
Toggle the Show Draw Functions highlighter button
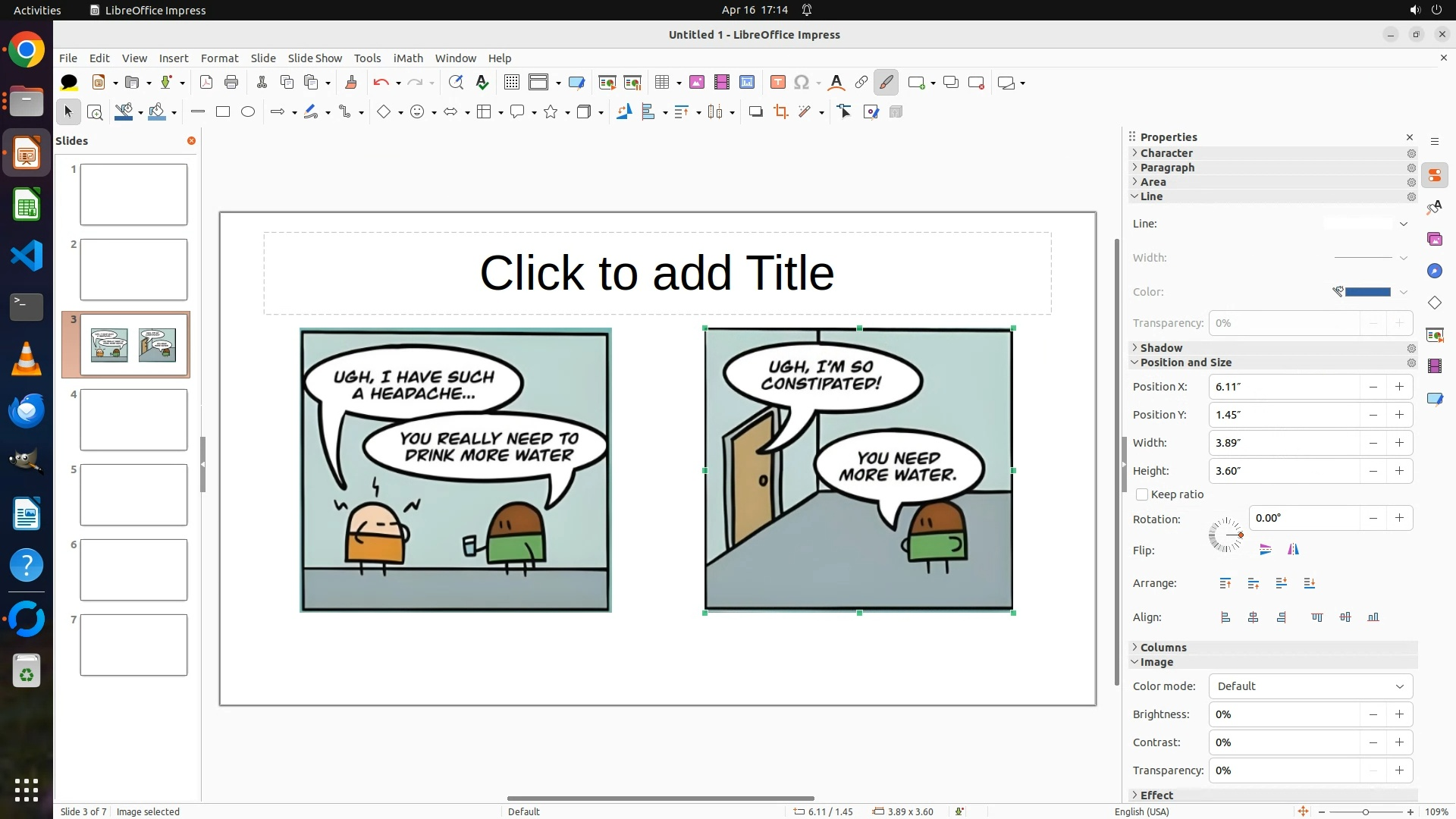click(x=886, y=83)
